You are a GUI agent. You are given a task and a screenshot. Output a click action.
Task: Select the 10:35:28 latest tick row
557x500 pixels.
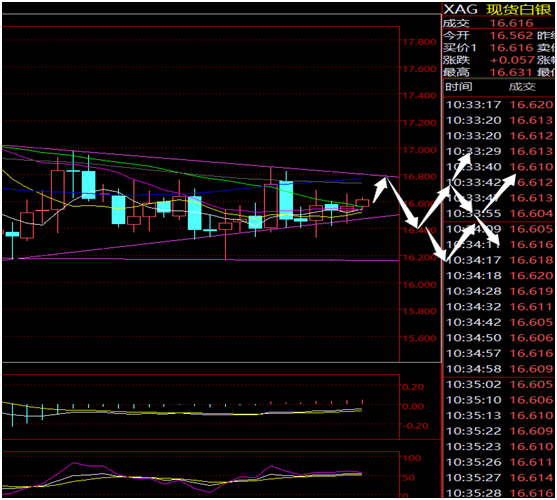point(499,493)
